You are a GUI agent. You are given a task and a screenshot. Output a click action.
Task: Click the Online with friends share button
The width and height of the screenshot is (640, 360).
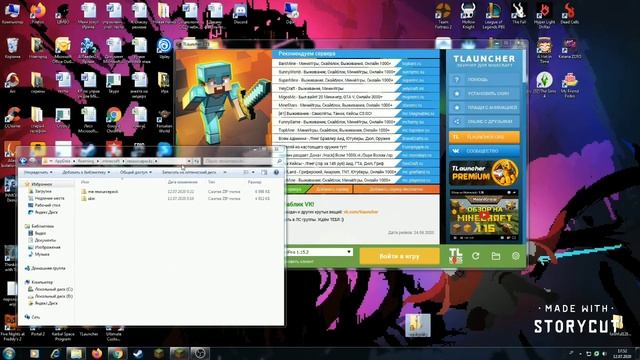point(484,121)
